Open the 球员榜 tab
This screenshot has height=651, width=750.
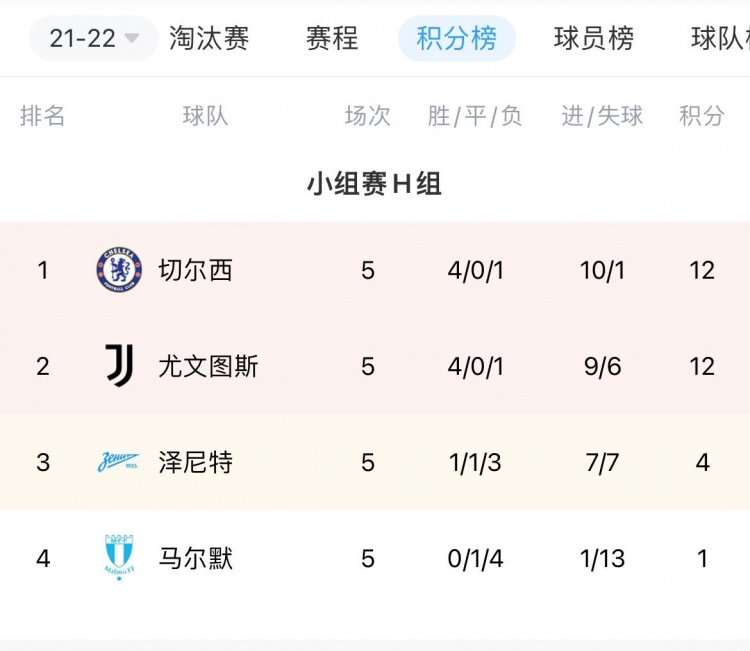click(594, 38)
